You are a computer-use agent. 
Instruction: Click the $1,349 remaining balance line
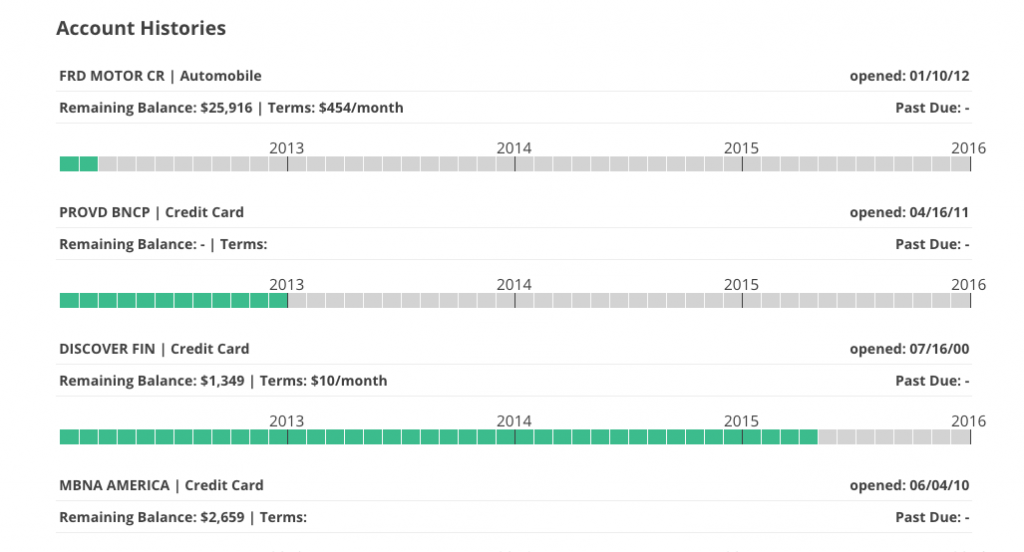[x=223, y=381]
